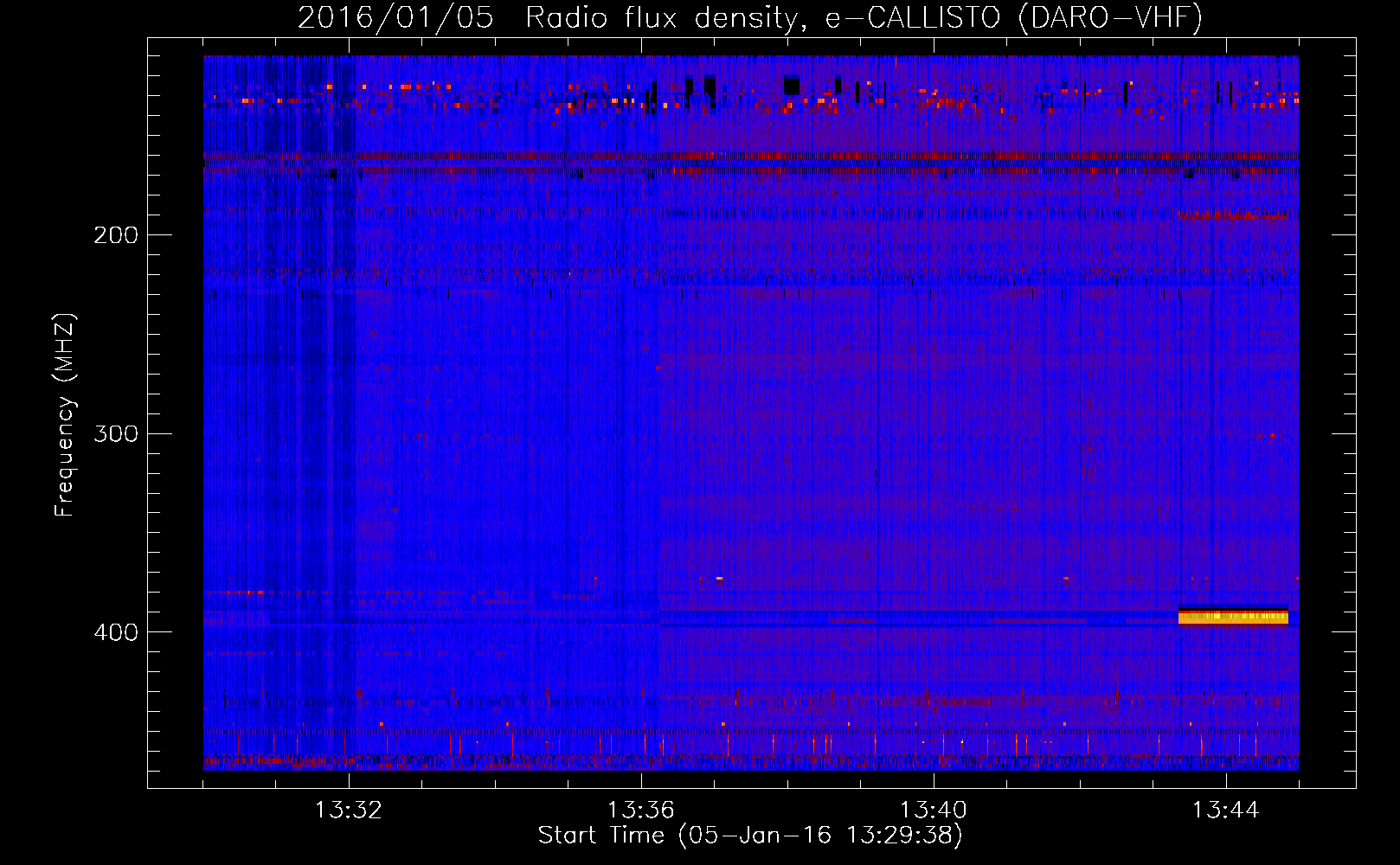
Task: Select the 13:32 time tick label
Action: tap(349, 811)
